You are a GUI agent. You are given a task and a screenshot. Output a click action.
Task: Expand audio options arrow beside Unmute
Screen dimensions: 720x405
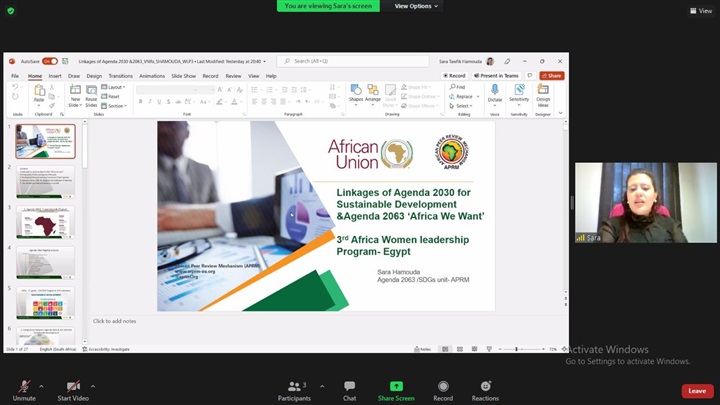[42, 385]
